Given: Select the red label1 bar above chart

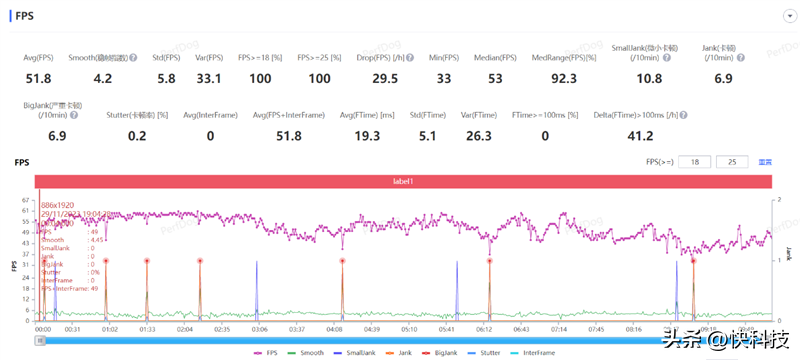Looking at the screenshot, I should pyautogui.click(x=403, y=182).
